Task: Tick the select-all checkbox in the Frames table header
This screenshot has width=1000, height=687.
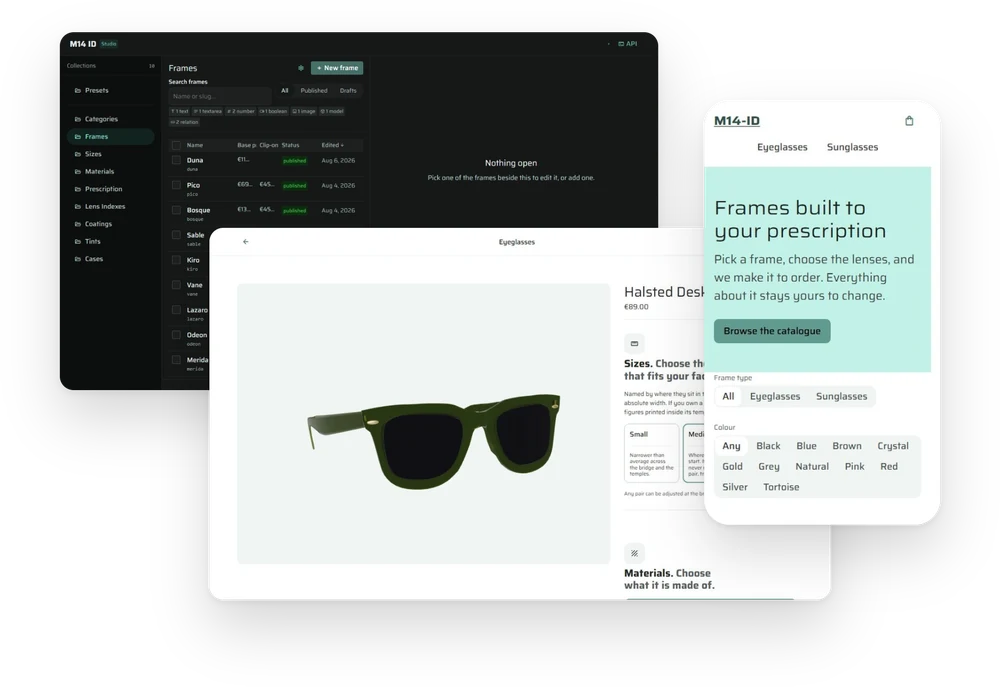Action: [x=177, y=145]
